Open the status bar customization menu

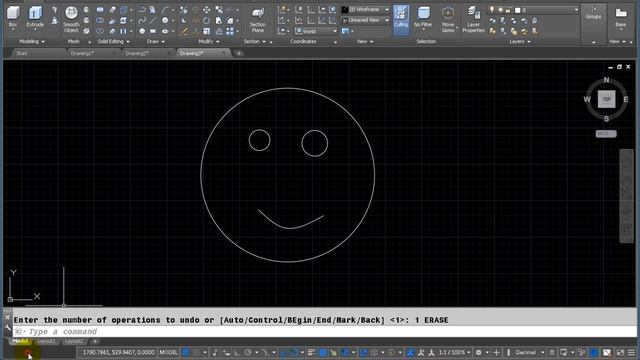(631, 352)
